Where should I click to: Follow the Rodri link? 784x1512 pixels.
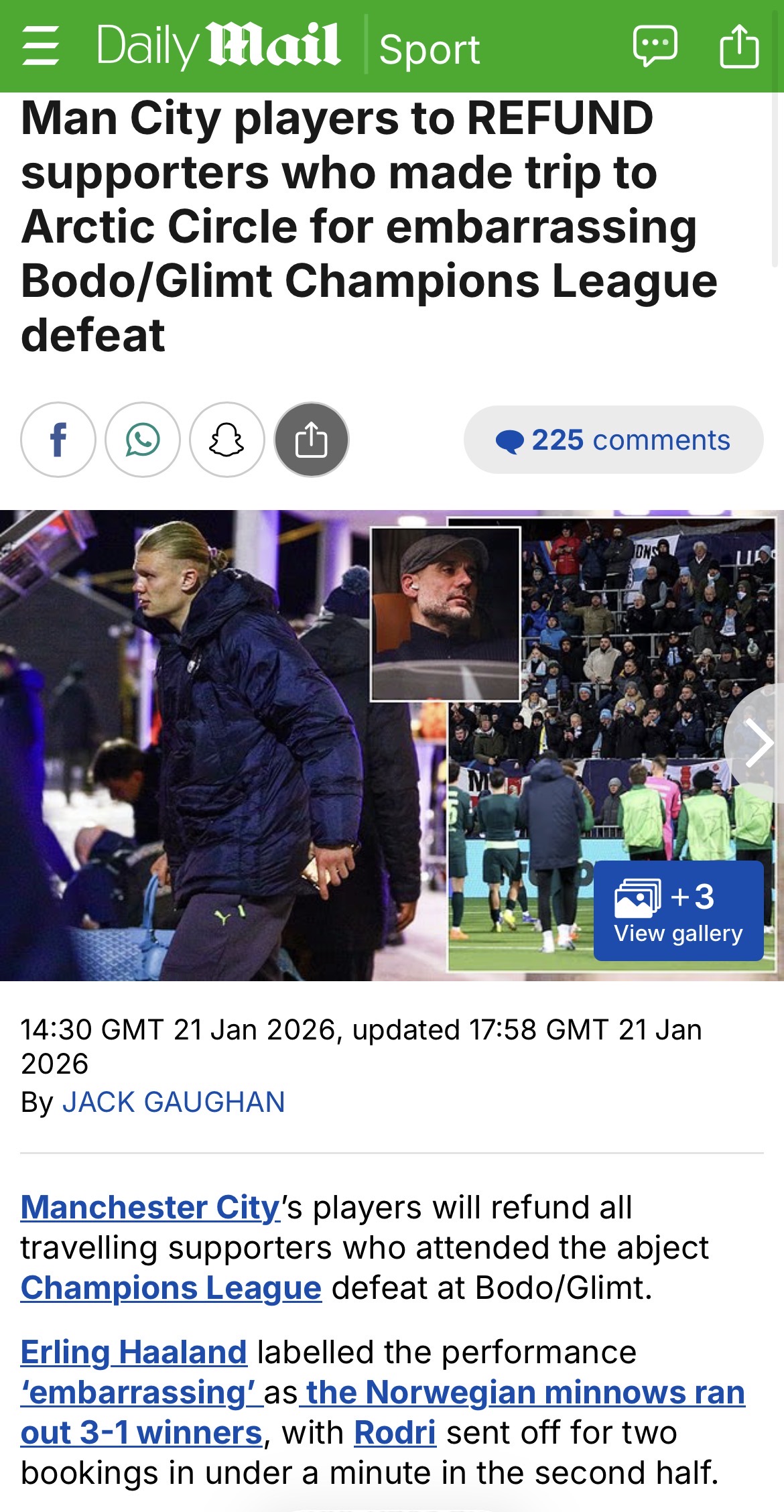pyautogui.click(x=395, y=1432)
